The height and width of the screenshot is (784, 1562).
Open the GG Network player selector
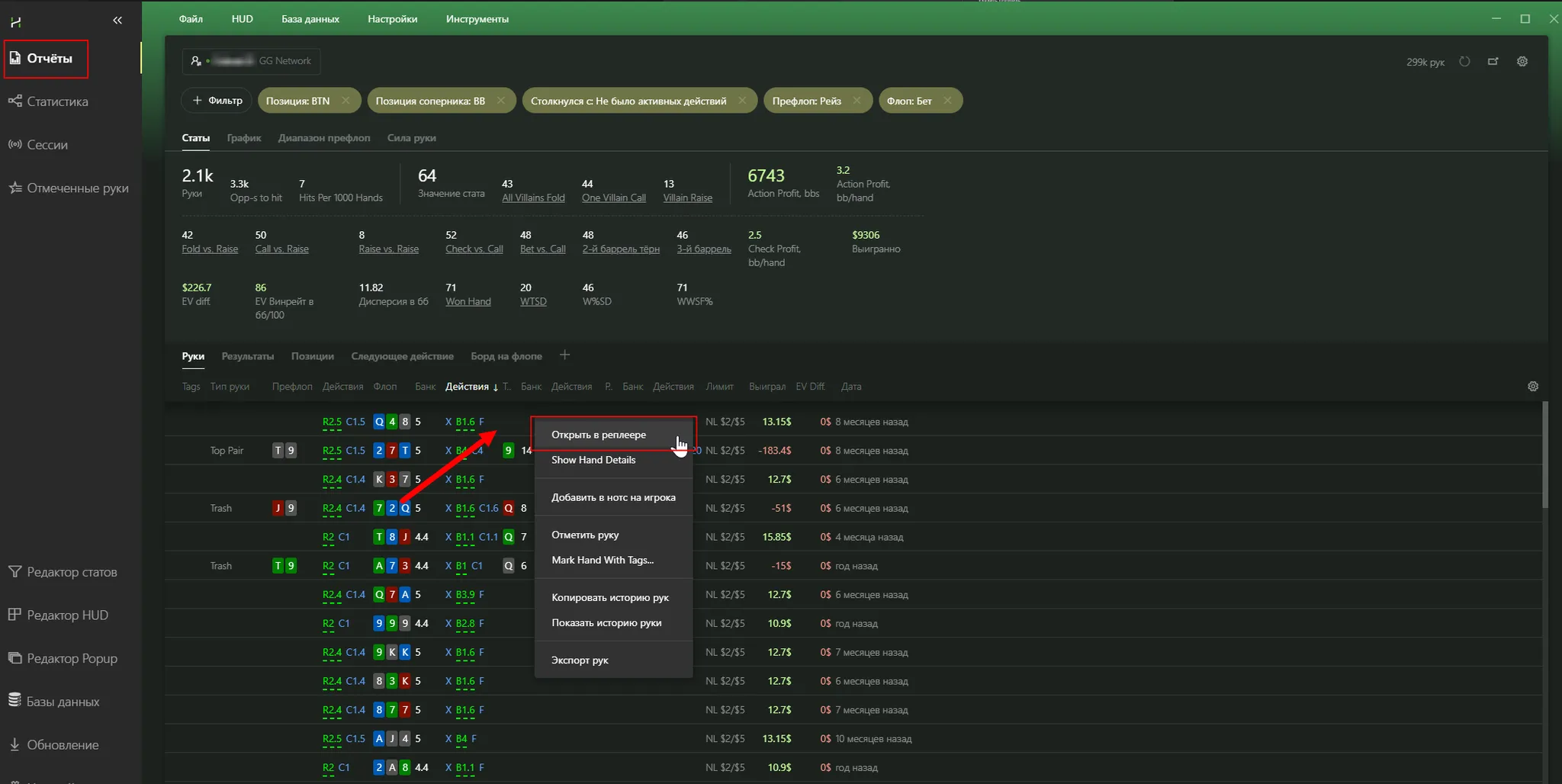click(251, 61)
